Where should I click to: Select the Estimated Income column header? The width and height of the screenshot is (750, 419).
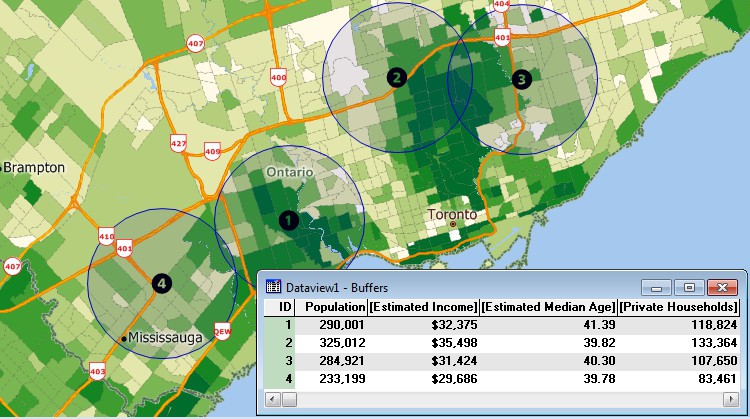(x=424, y=307)
